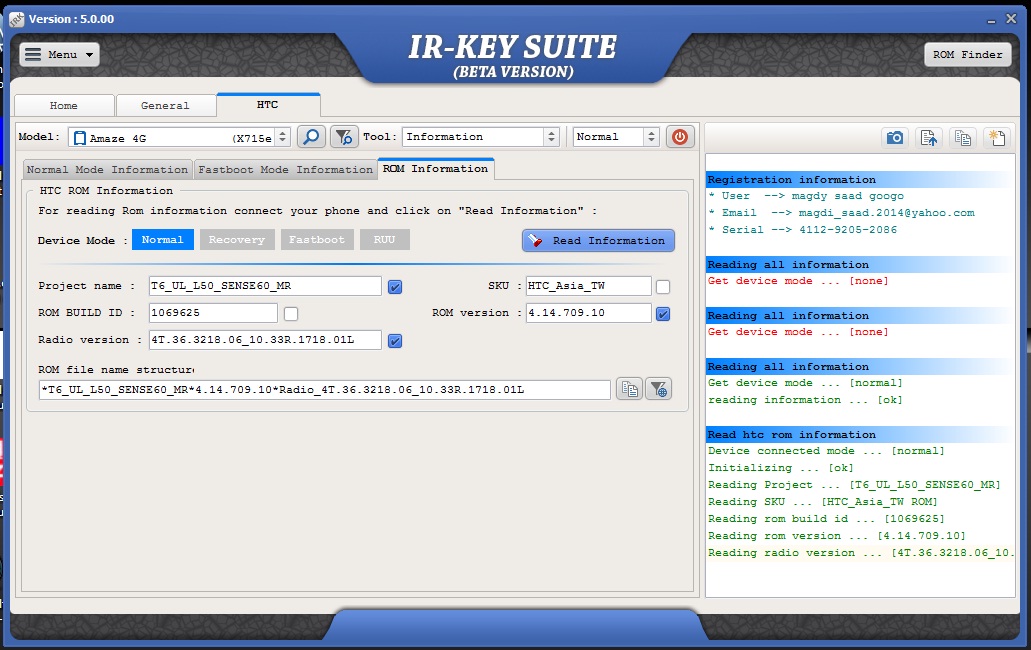The width and height of the screenshot is (1031, 650).
Task: Open the Model dropdown showing Amaze 4G
Action: [x=179, y=137]
